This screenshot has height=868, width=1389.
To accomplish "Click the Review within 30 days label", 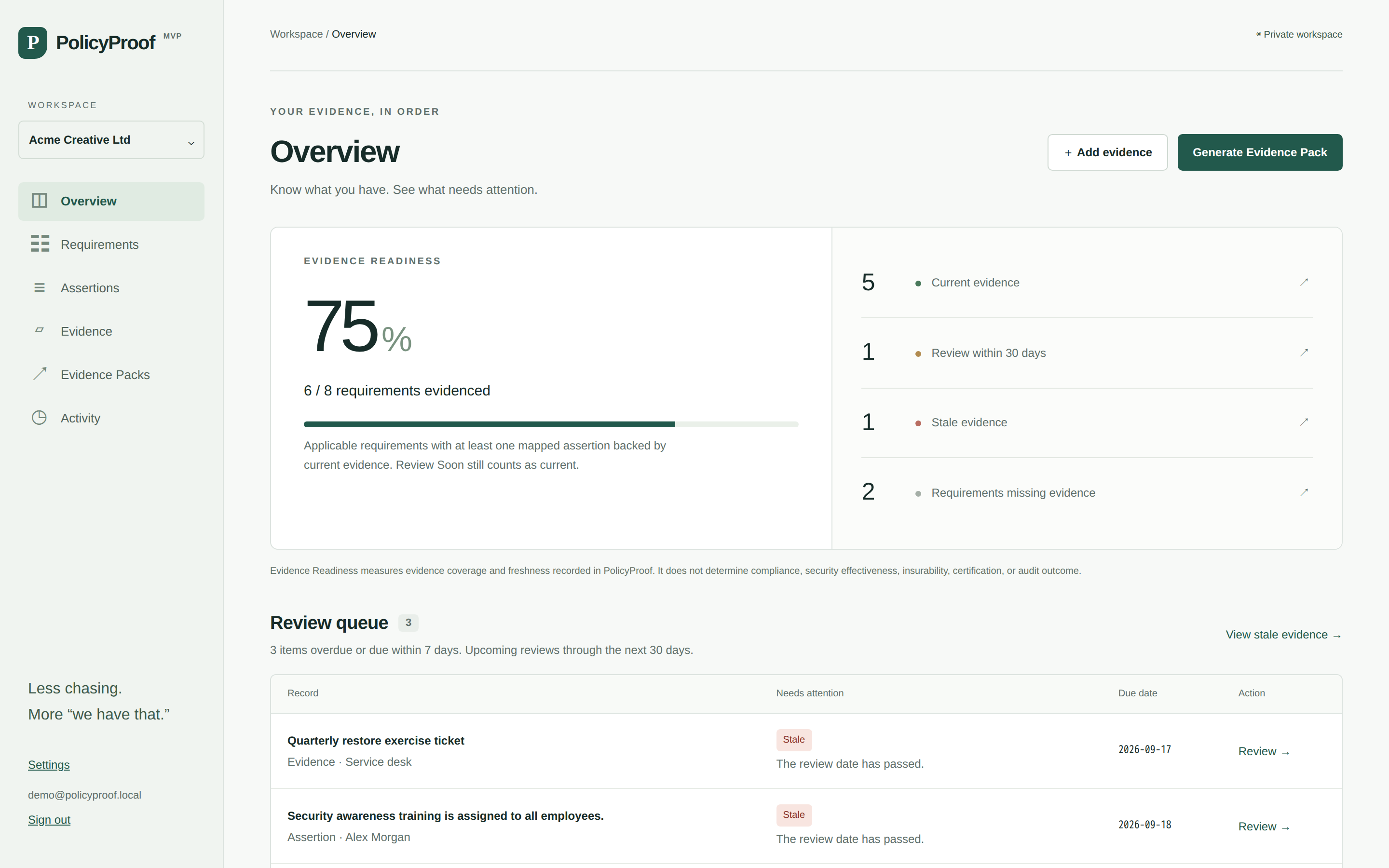I will coord(988,353).
